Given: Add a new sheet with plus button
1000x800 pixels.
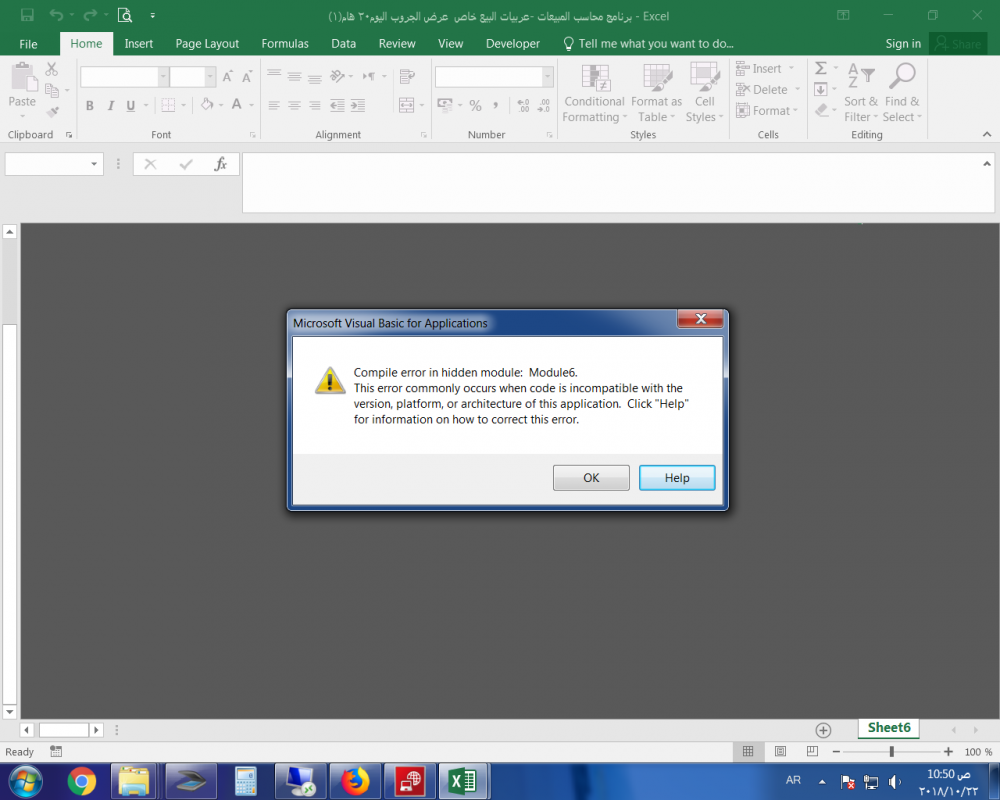Looking at the screenshot, I should point(823,730).
